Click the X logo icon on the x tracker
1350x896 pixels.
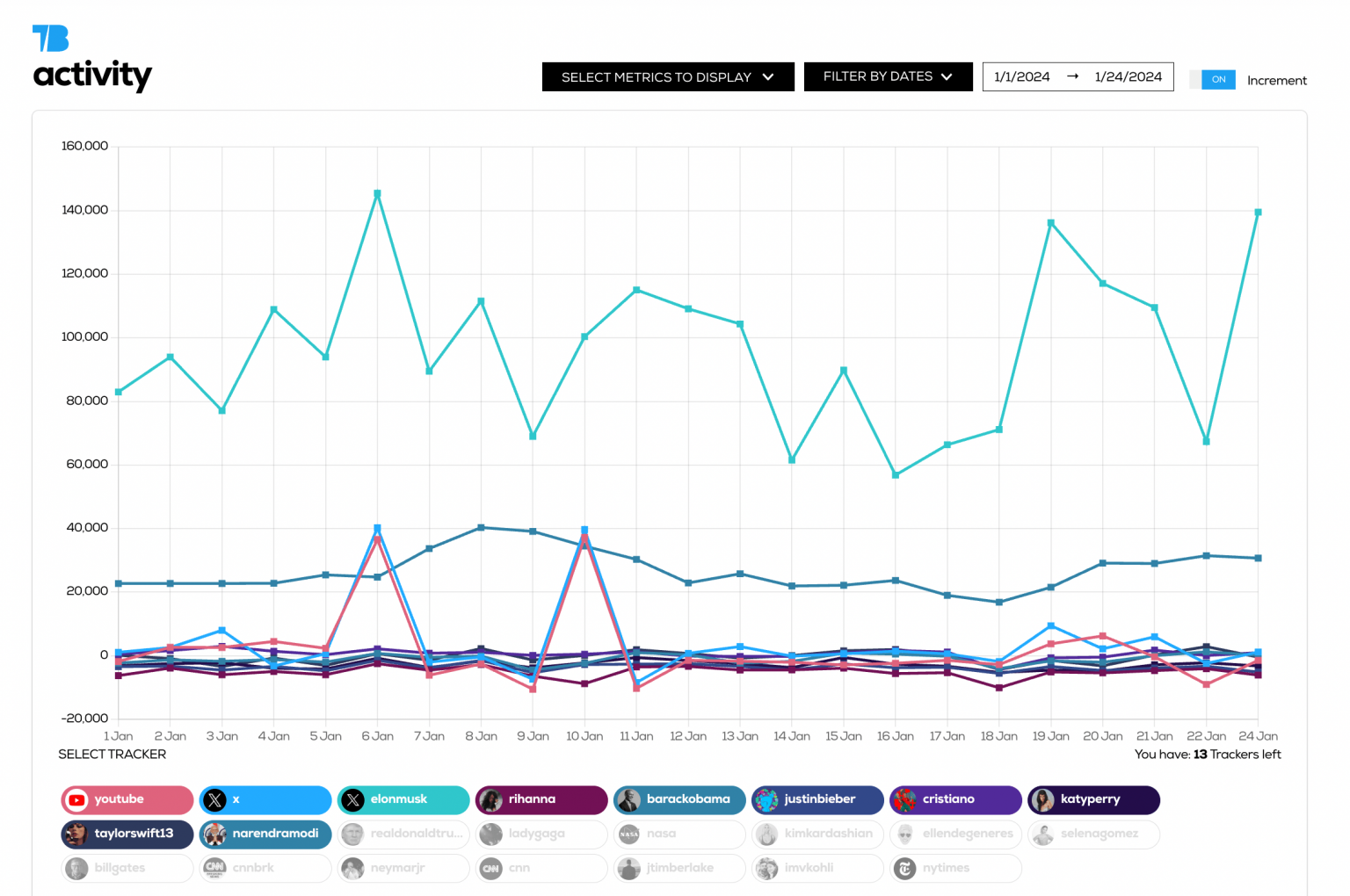(214, 799)
